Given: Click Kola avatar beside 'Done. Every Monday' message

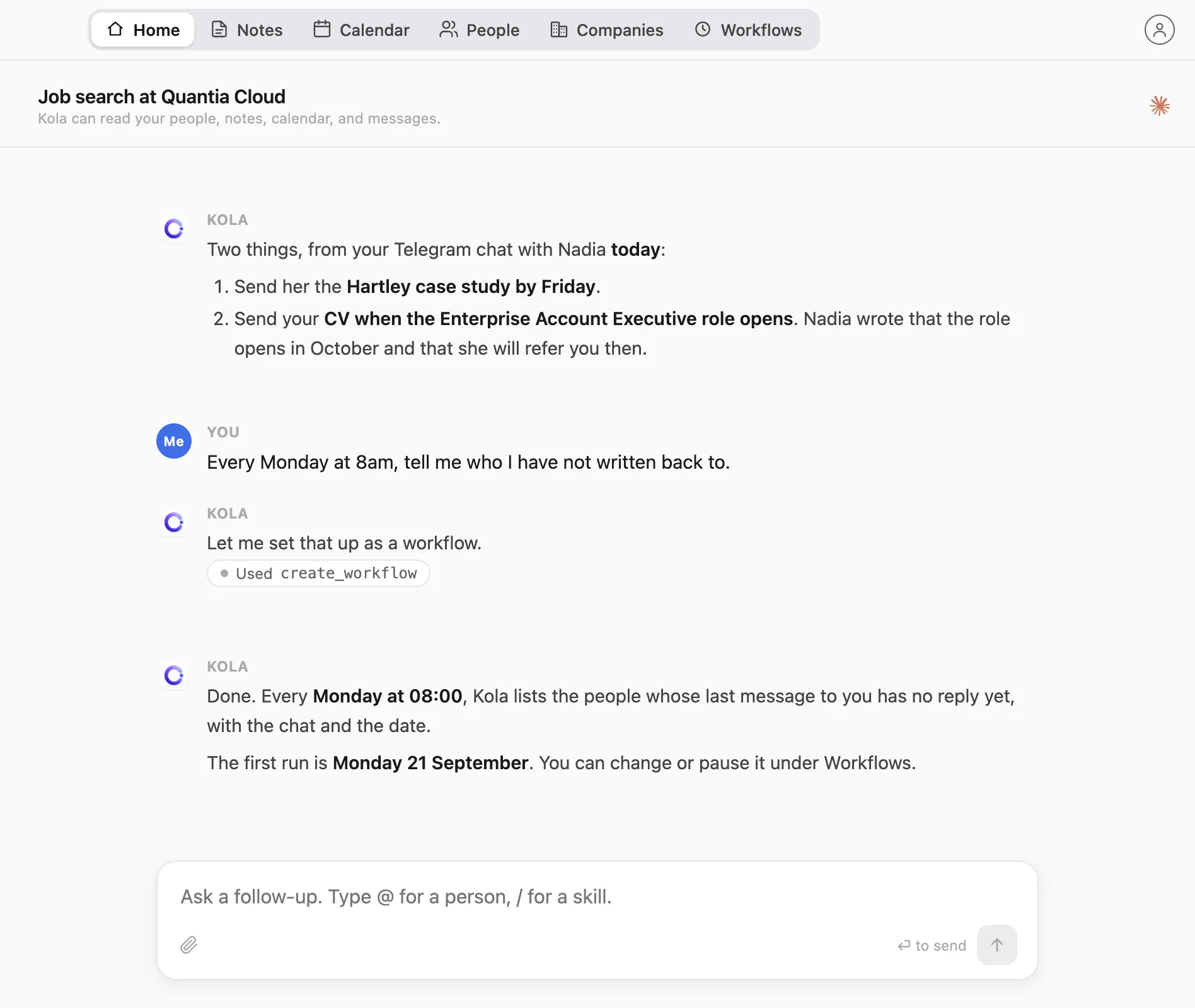Looking at the screenshot, I should click(x=174, y=675).
